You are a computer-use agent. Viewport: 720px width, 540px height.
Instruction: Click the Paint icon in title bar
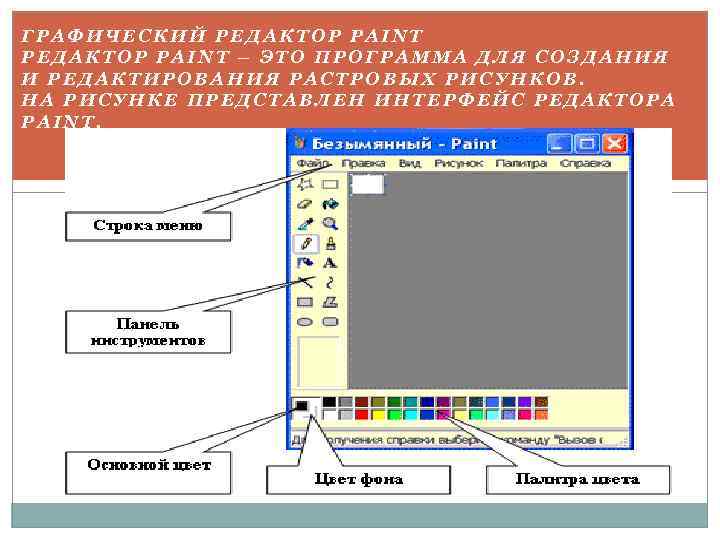pos(300,143)
